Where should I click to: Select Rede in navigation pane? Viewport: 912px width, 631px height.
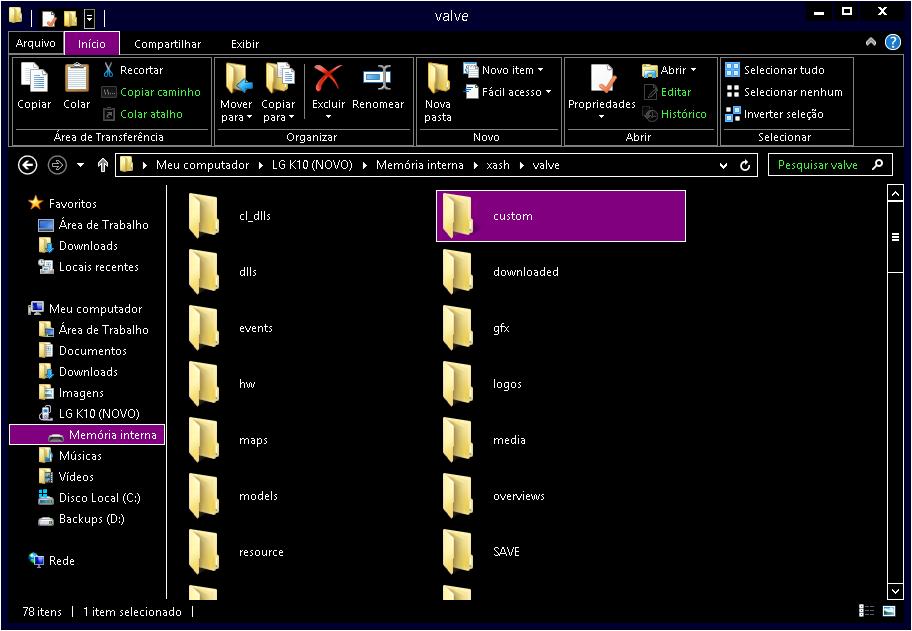click(x=52, y=561)
